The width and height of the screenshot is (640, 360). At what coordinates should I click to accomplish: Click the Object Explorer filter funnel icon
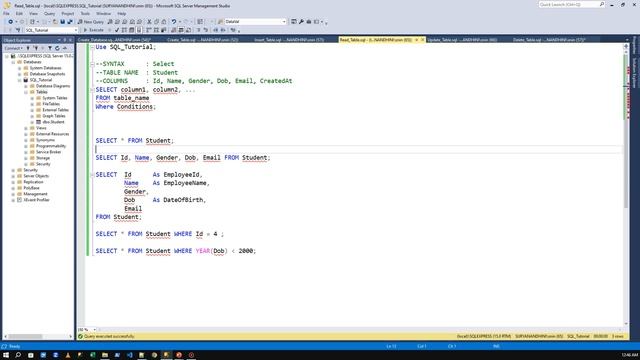[x=50, y=48]
